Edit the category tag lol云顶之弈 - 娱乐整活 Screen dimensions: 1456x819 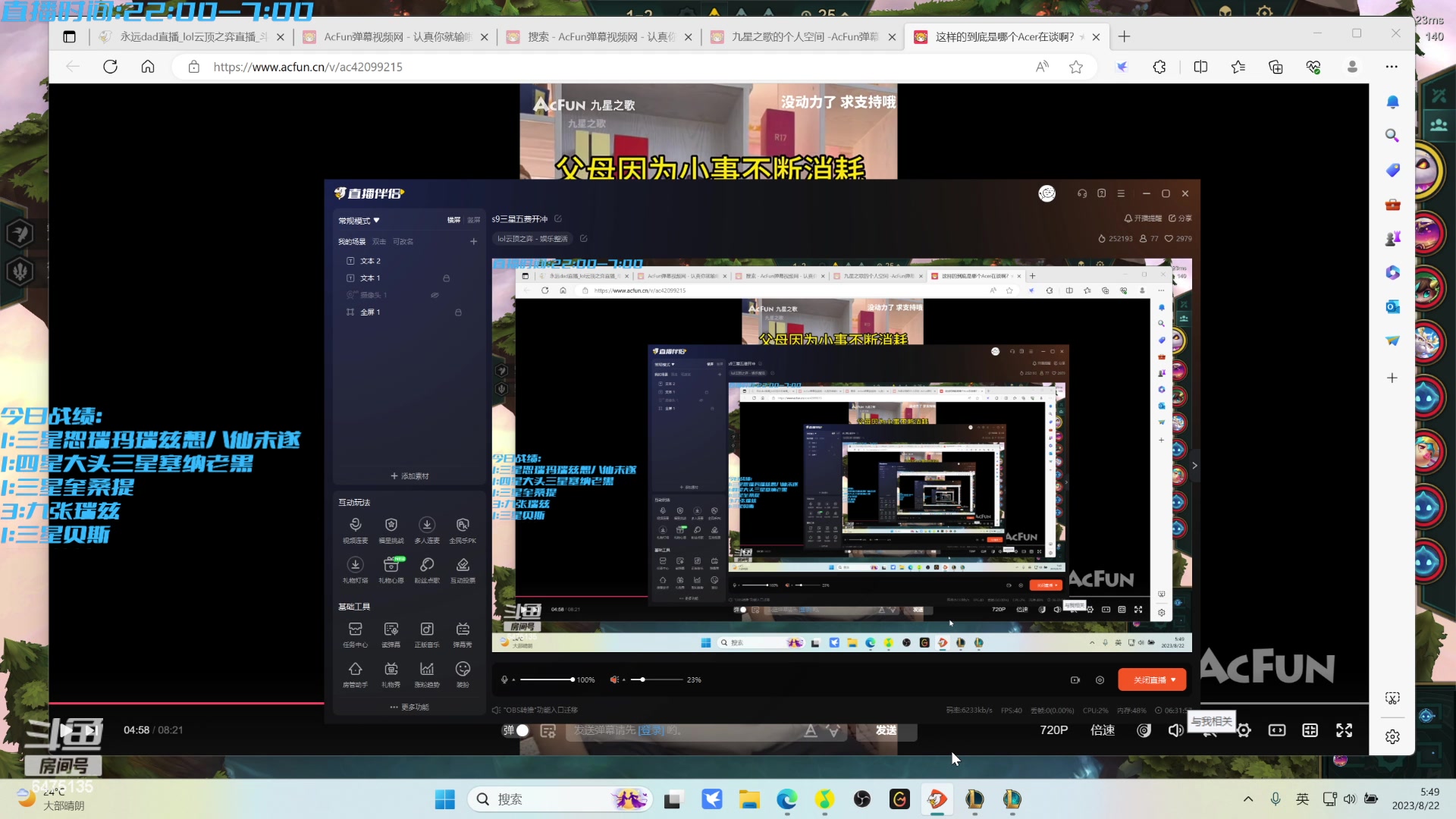tap(584, 238)
